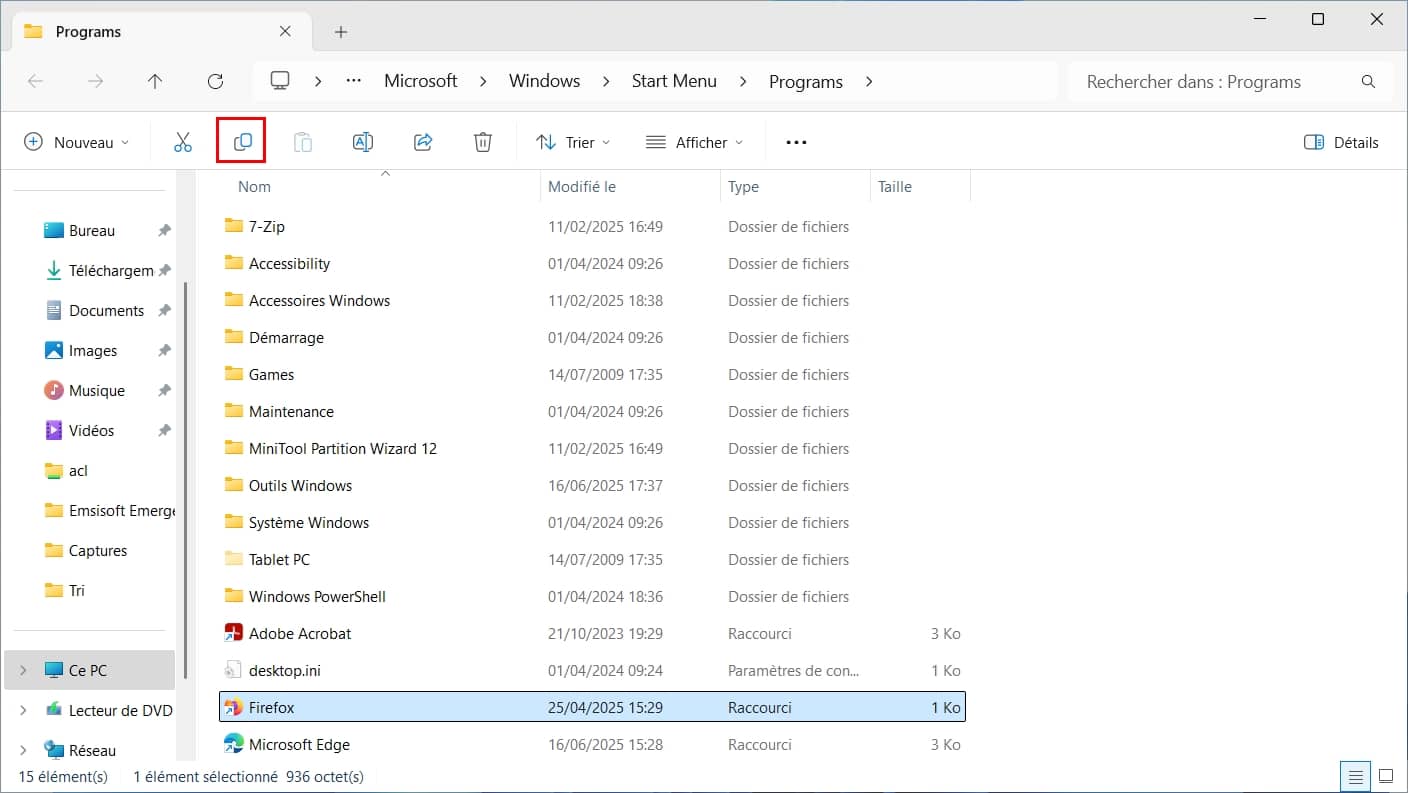Click the Rename icon in toolbar
The height and width of the screenshot is (793, 1408).
(363, 142)
